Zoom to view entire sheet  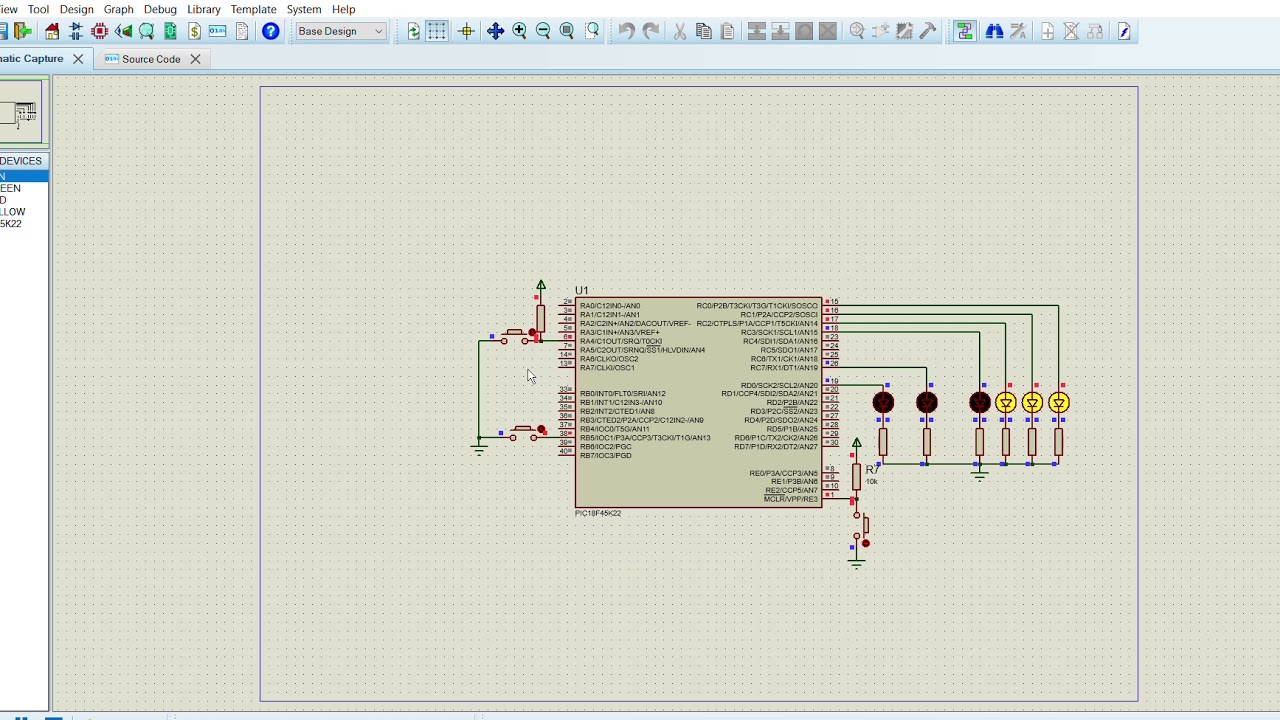pyautogui.click(x=567, y=31)
